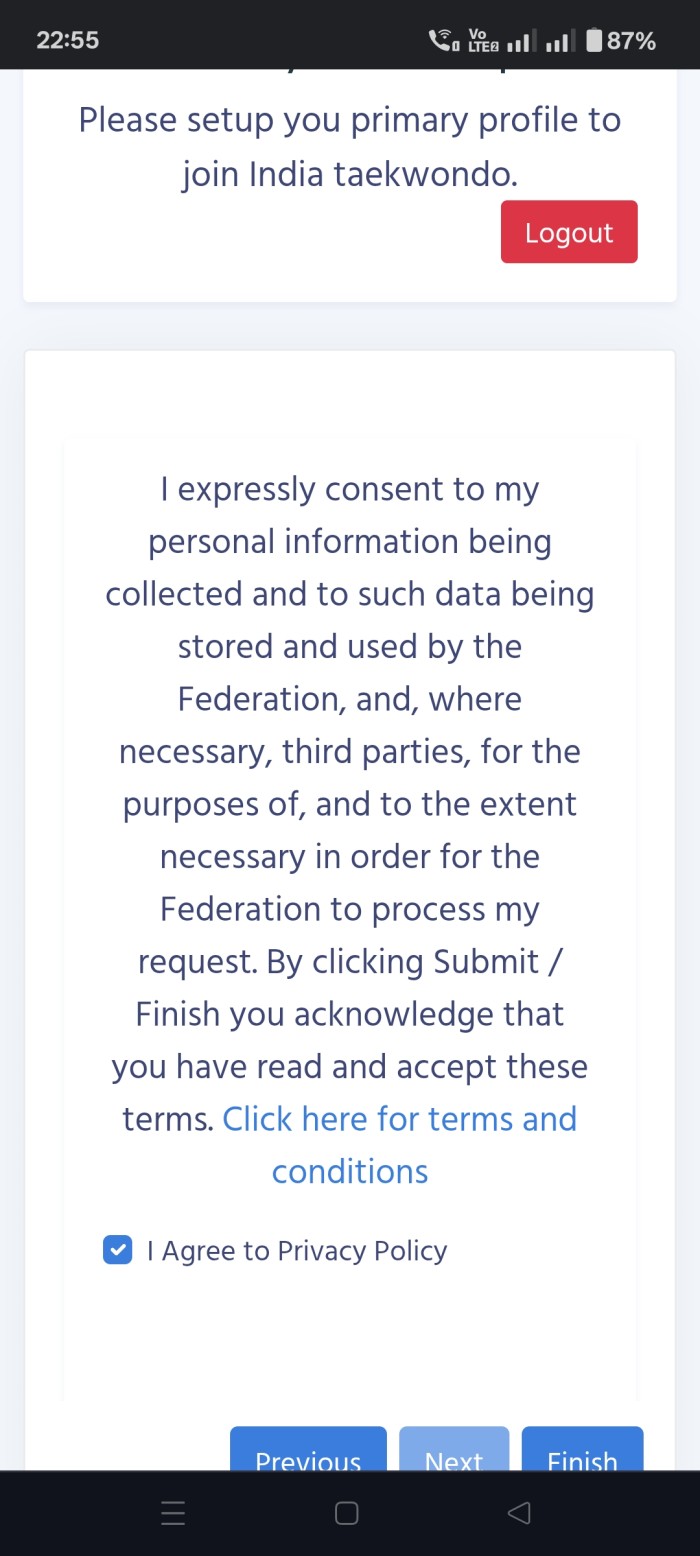Viewport: 700px width, 1556px height.
Task: Tap the cut-off heading at page top
Action: click(x=350, y=76)
